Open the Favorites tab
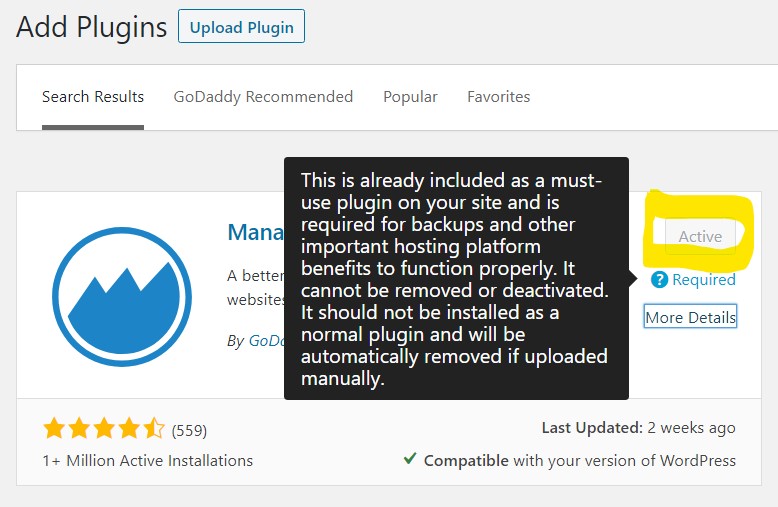This screenshot has width=778, height=507. [x=499, y=97]
